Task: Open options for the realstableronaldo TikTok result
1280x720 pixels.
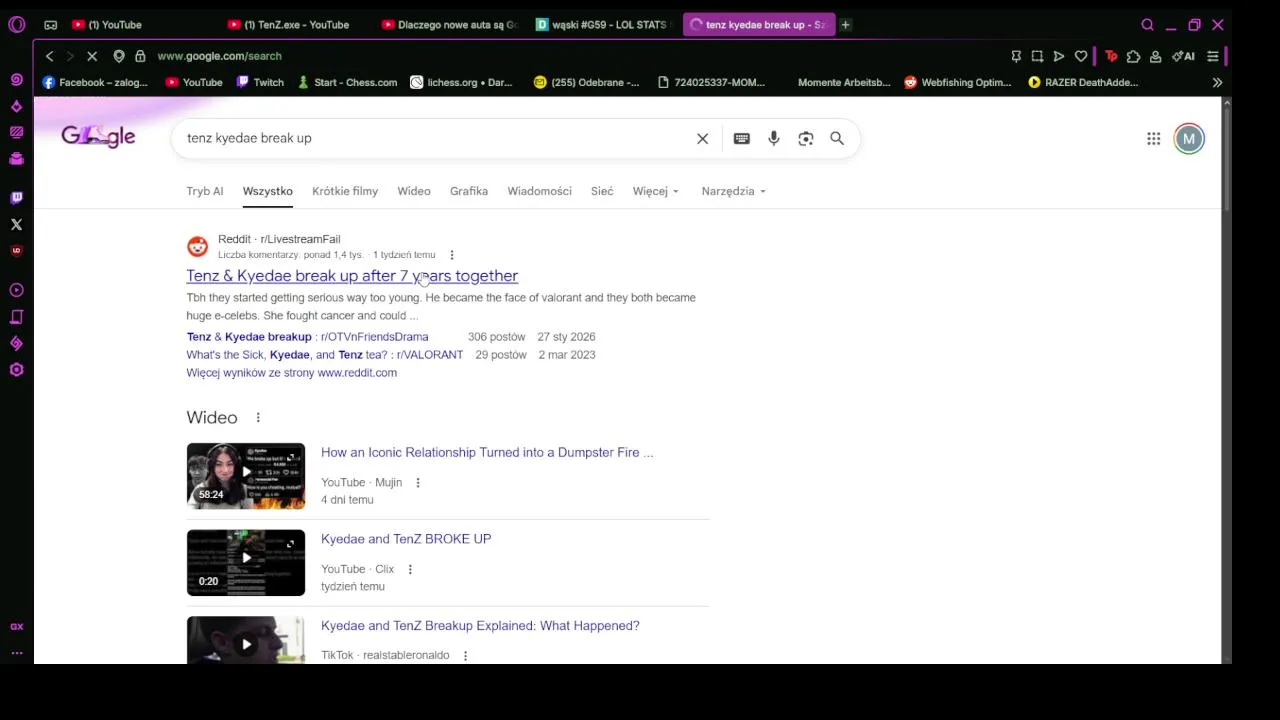Action: (465, 655)
